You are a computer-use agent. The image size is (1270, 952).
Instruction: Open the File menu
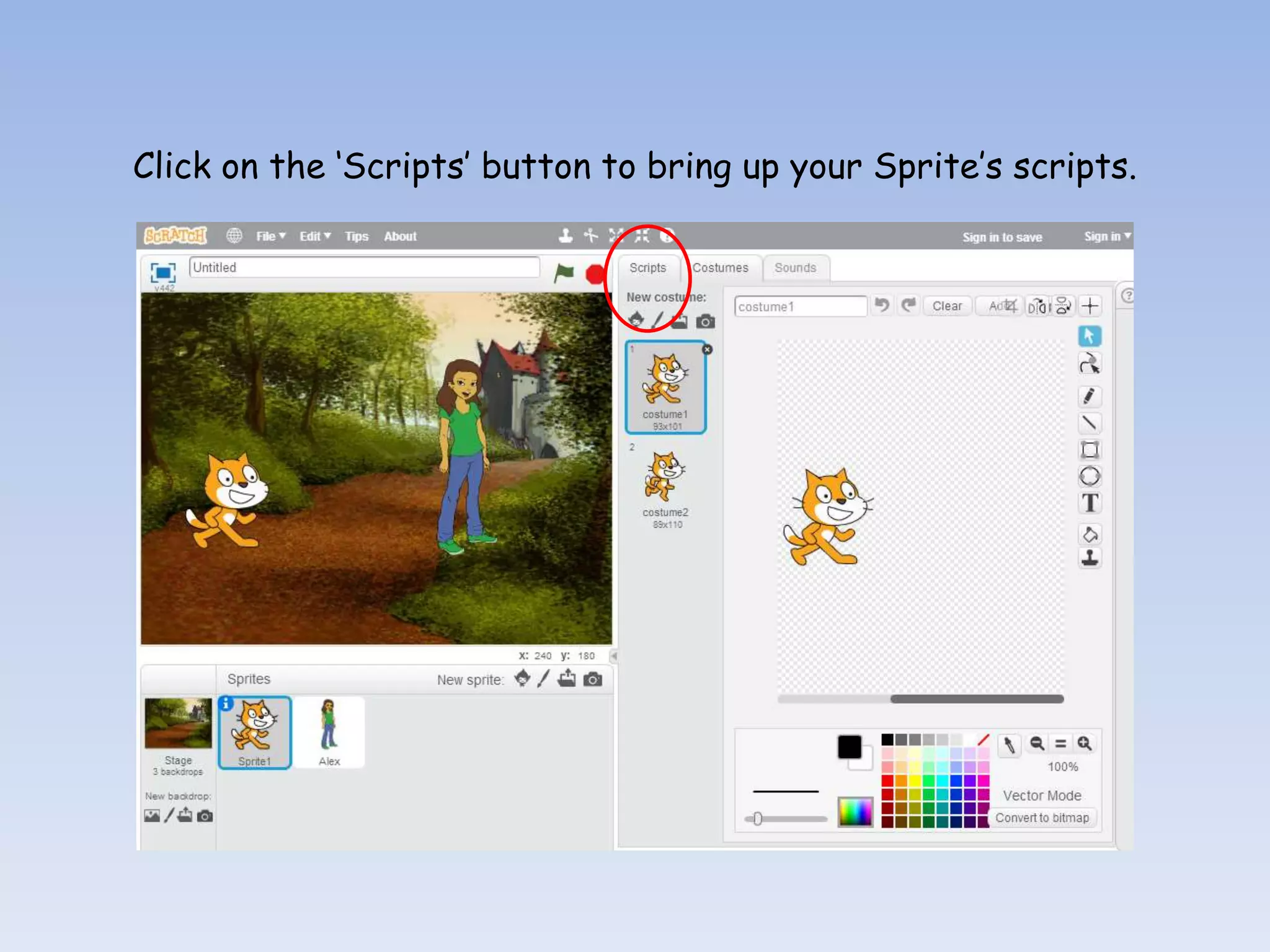[x=271, y=236]
